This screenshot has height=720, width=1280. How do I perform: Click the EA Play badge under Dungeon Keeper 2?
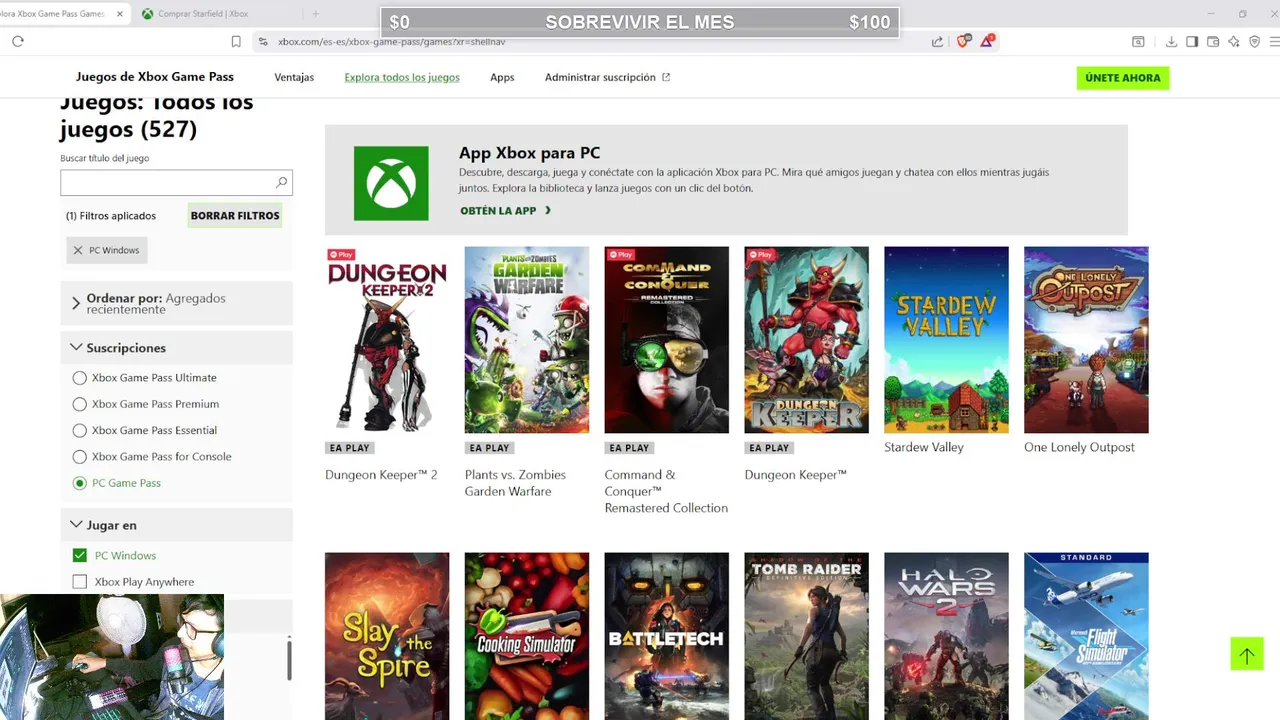pos(349,448)
